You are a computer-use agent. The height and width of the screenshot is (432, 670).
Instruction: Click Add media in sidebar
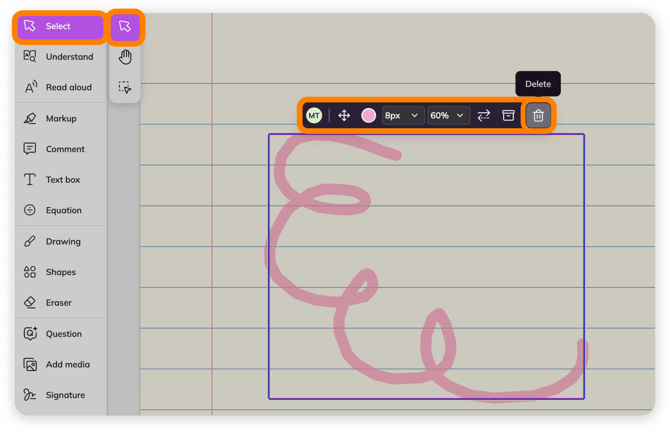pos(60,364)
